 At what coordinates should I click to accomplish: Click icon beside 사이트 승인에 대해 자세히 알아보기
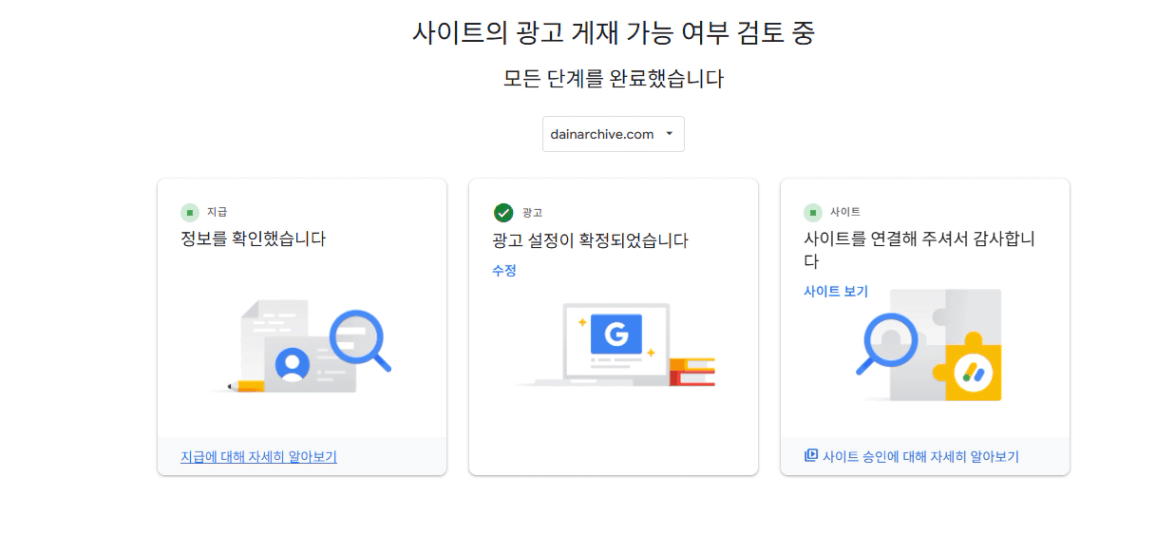[811, 456]
